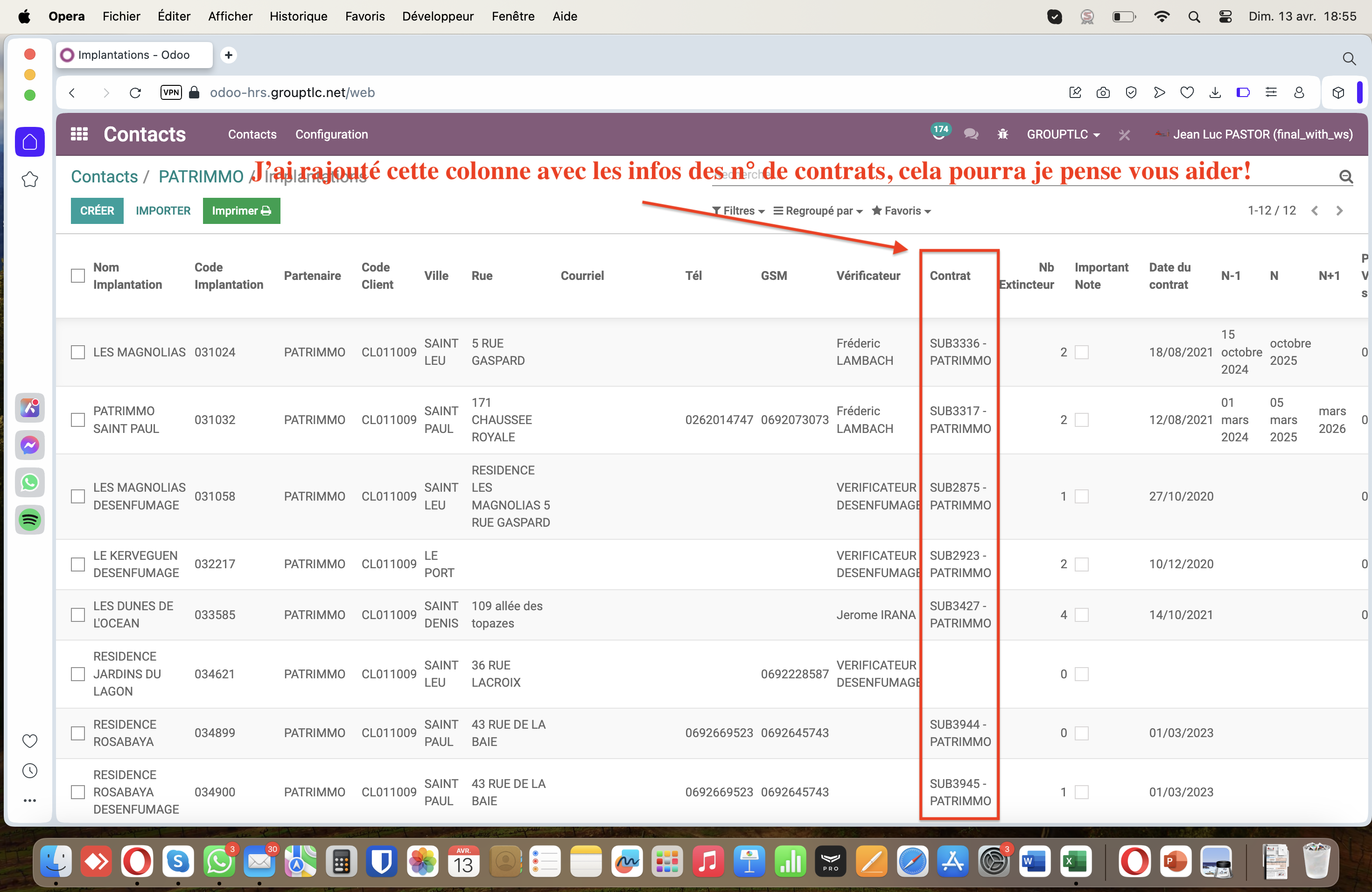Go to next page of records
The width and height of the screenshot is (1372, 892).
(1339, 211)
